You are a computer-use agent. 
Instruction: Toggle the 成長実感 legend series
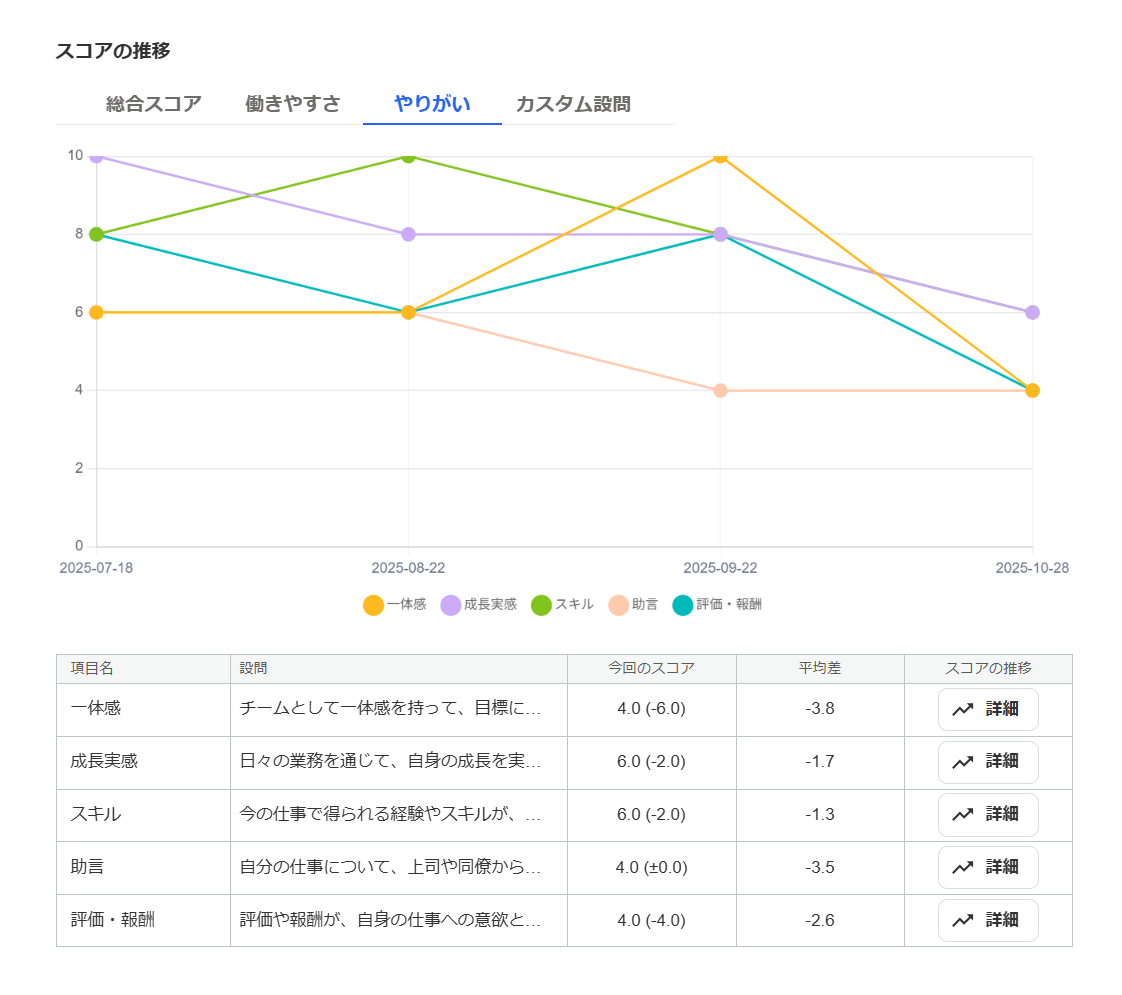coord(479,604)
